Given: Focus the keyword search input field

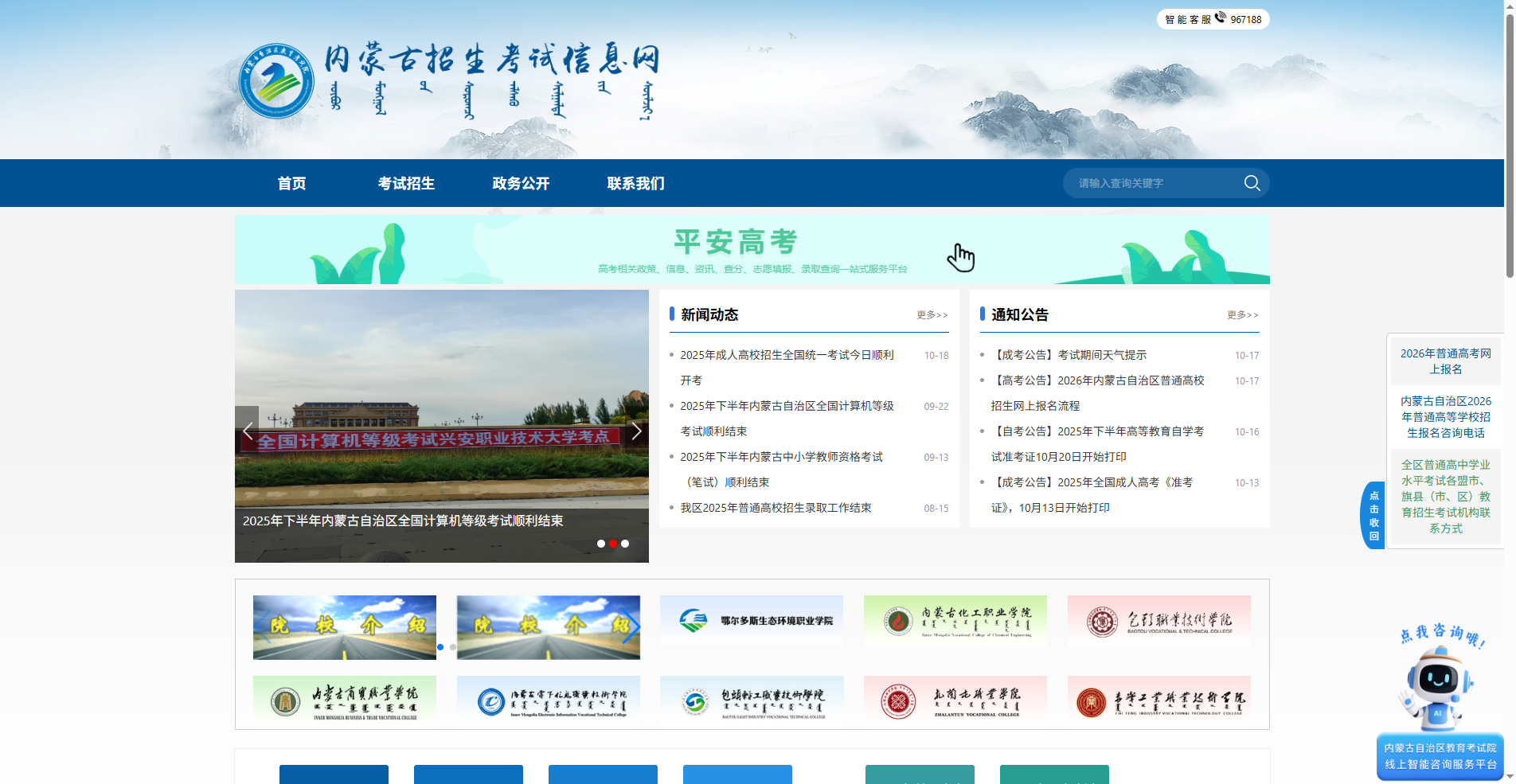Looking at the screenshot, I should pos(1155,183).
